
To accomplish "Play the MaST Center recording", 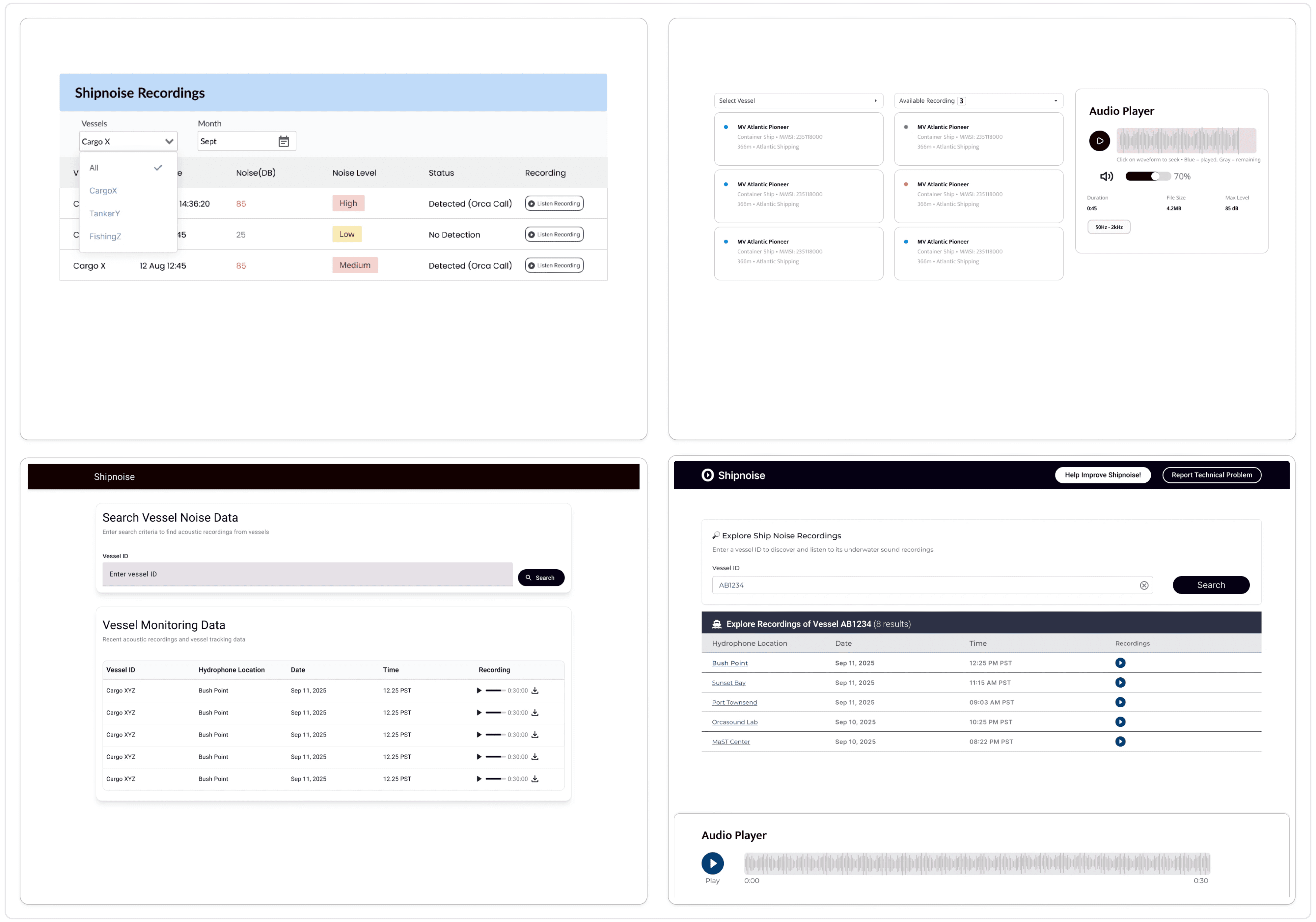I will (1120, 742).
